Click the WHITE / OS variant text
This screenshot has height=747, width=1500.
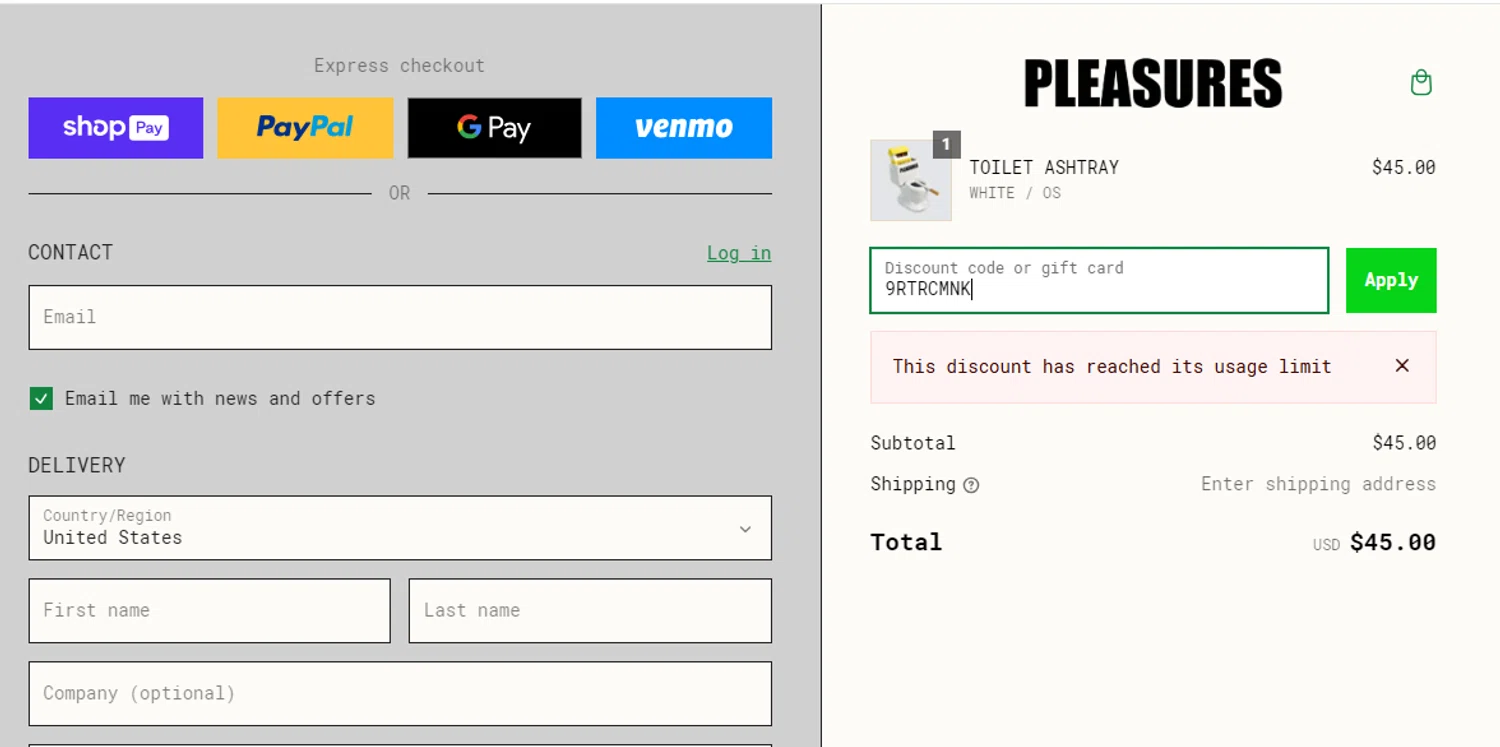1015,193
